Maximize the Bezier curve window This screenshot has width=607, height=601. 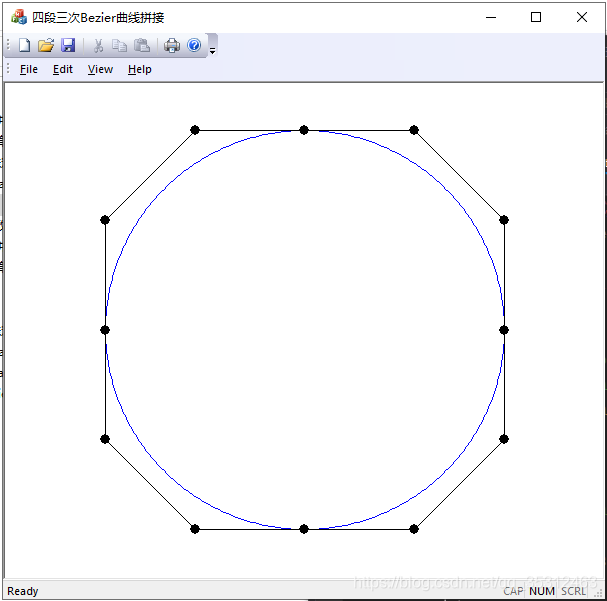click(x=536, y=17)
